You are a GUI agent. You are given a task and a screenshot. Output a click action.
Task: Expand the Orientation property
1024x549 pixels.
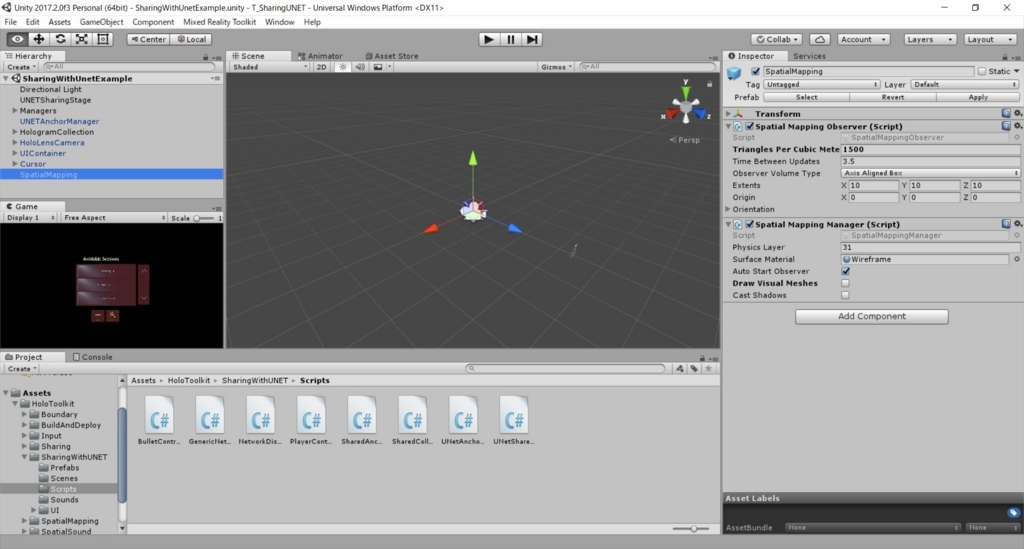click(x=728, y=210)
